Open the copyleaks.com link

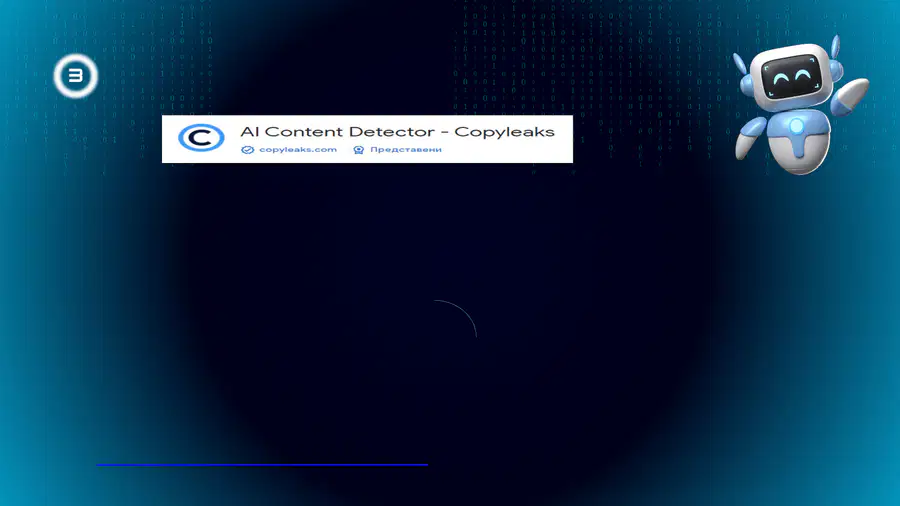point(298,150)
